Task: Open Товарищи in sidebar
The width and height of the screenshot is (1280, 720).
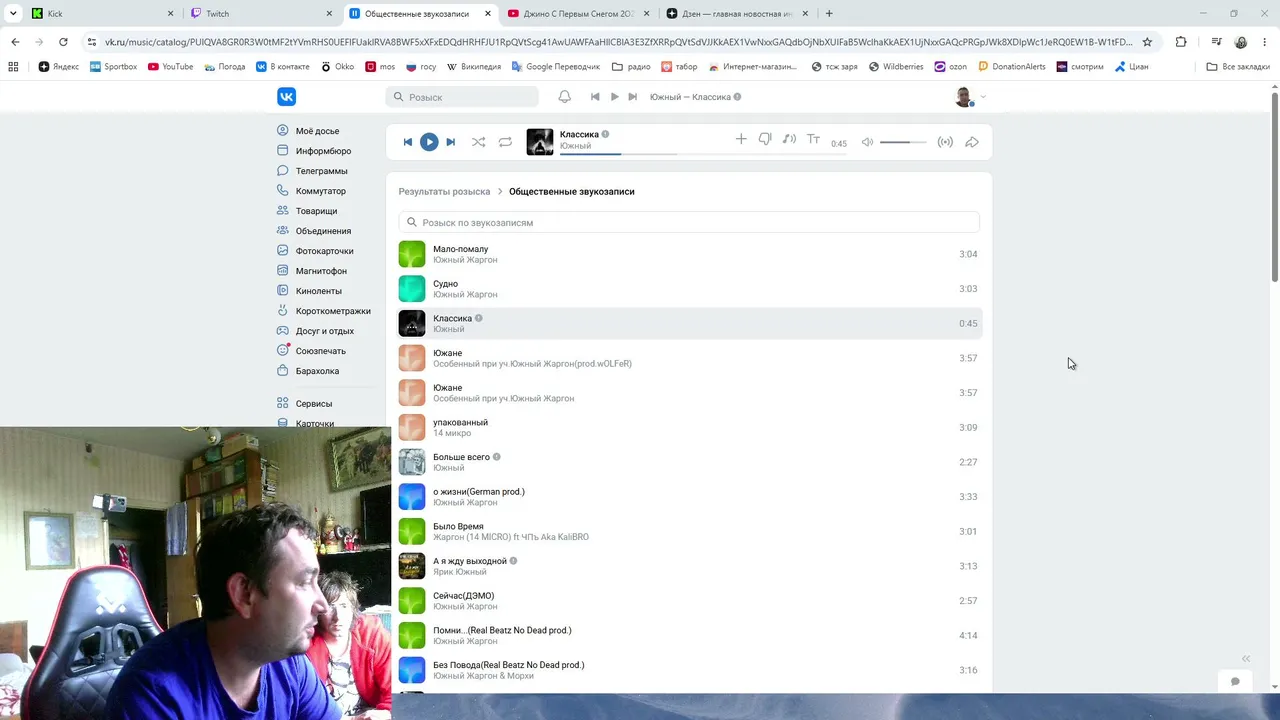Action: [316, 211]
